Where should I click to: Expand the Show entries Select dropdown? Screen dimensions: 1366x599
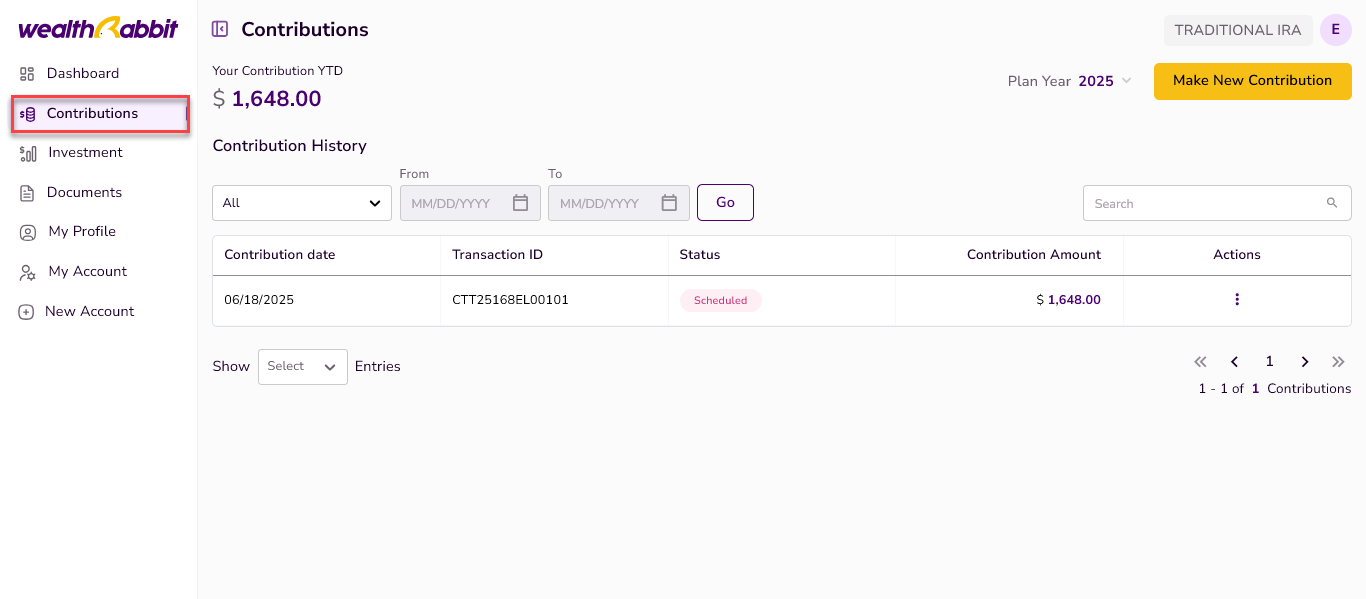pos(302,367)
